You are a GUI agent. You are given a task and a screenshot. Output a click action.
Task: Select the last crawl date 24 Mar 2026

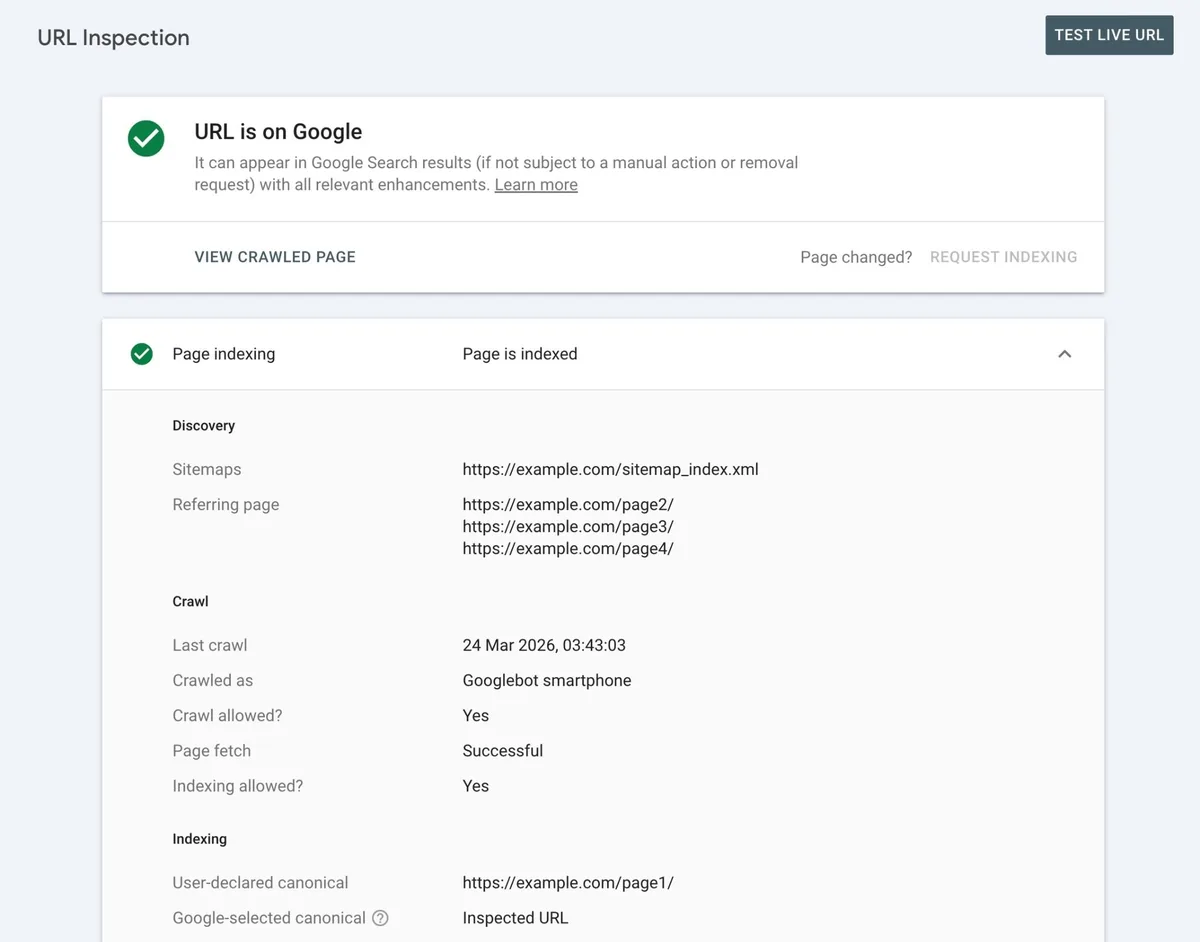point(544,645)
